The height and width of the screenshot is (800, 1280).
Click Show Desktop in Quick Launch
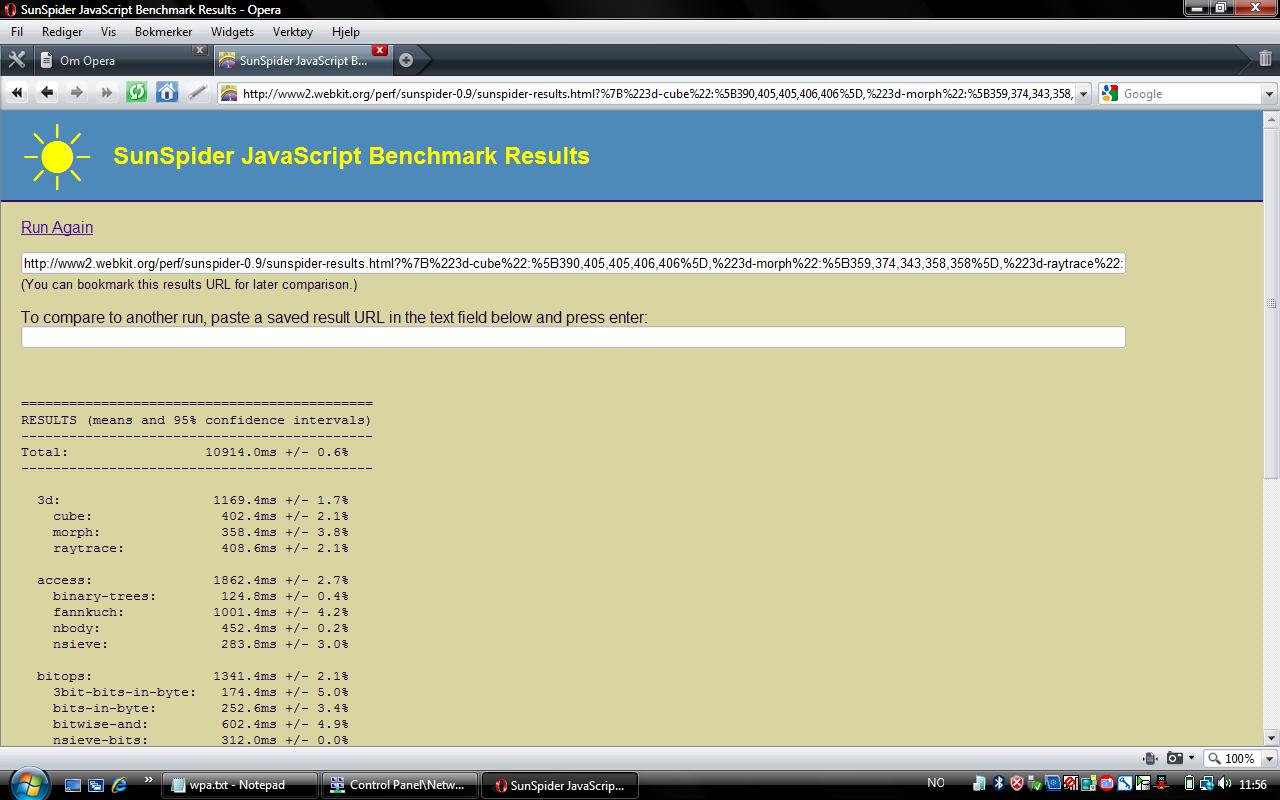tap(73, 785)
